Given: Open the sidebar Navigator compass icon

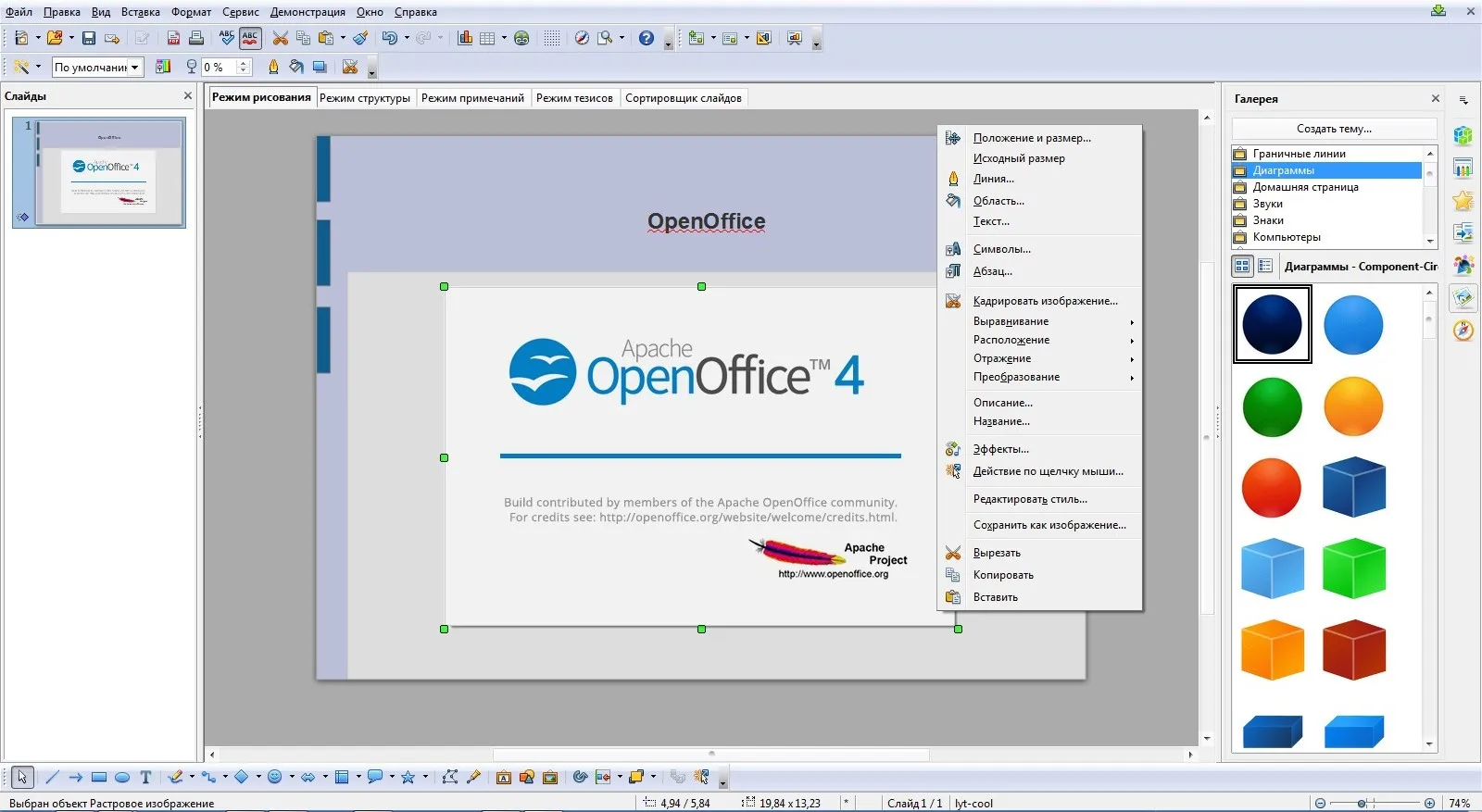Looking at the screenshot, I should [x=1463, y=331].
